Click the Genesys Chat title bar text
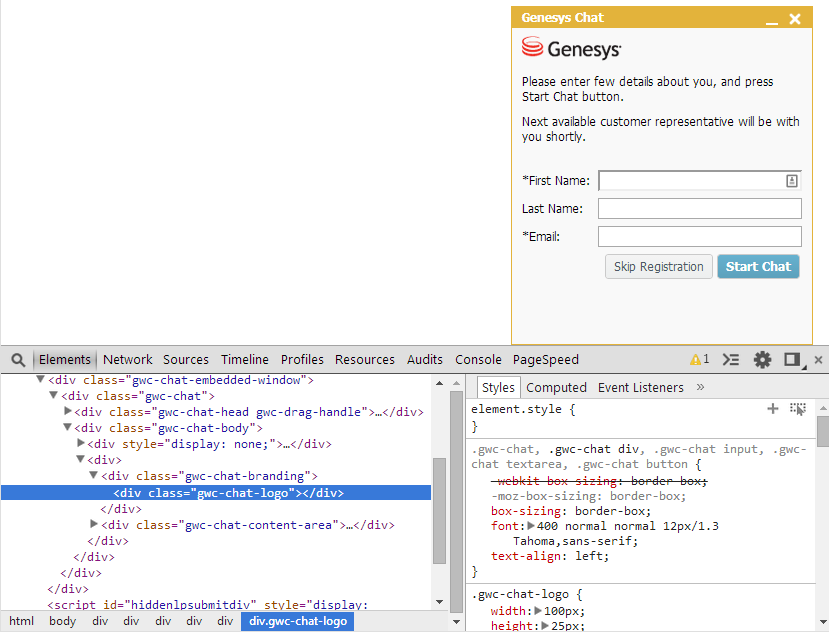This screenshot has width=829, height=632. point(562,18)
